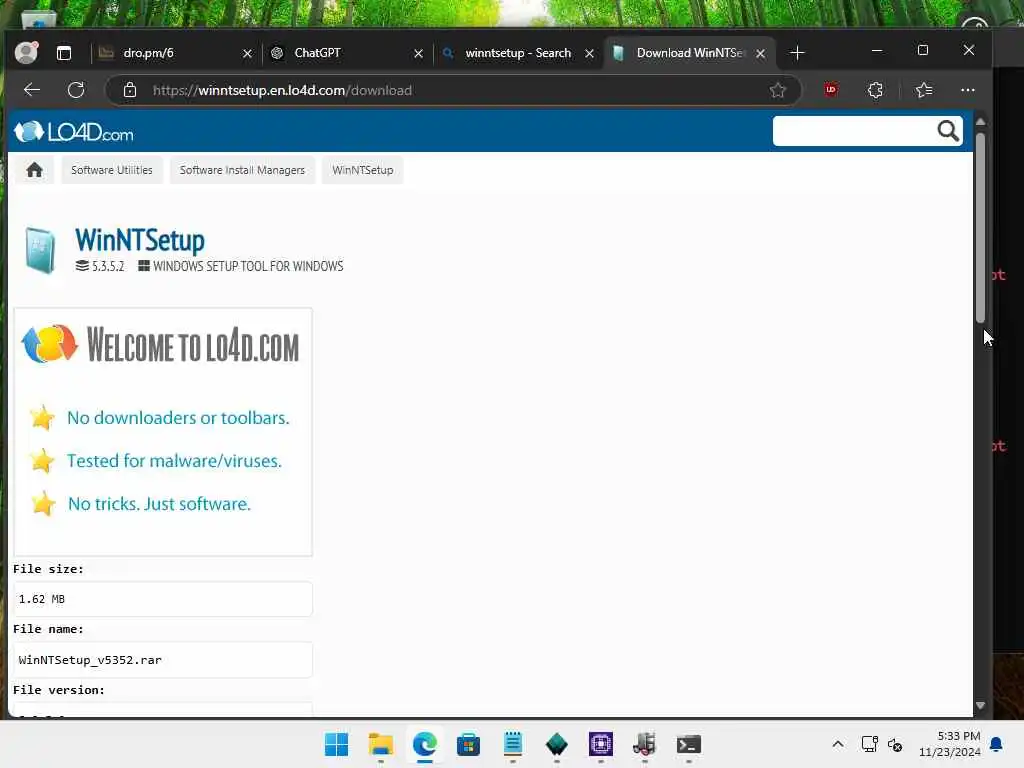This screenshot has width=1024, height=768.
Task: Click the taskbar clock and date
Action: 950,744
